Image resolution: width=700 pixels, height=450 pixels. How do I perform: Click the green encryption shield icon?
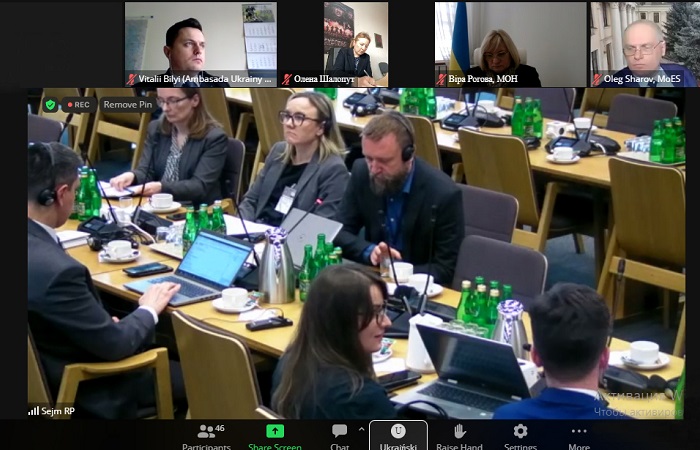point(50,105)
